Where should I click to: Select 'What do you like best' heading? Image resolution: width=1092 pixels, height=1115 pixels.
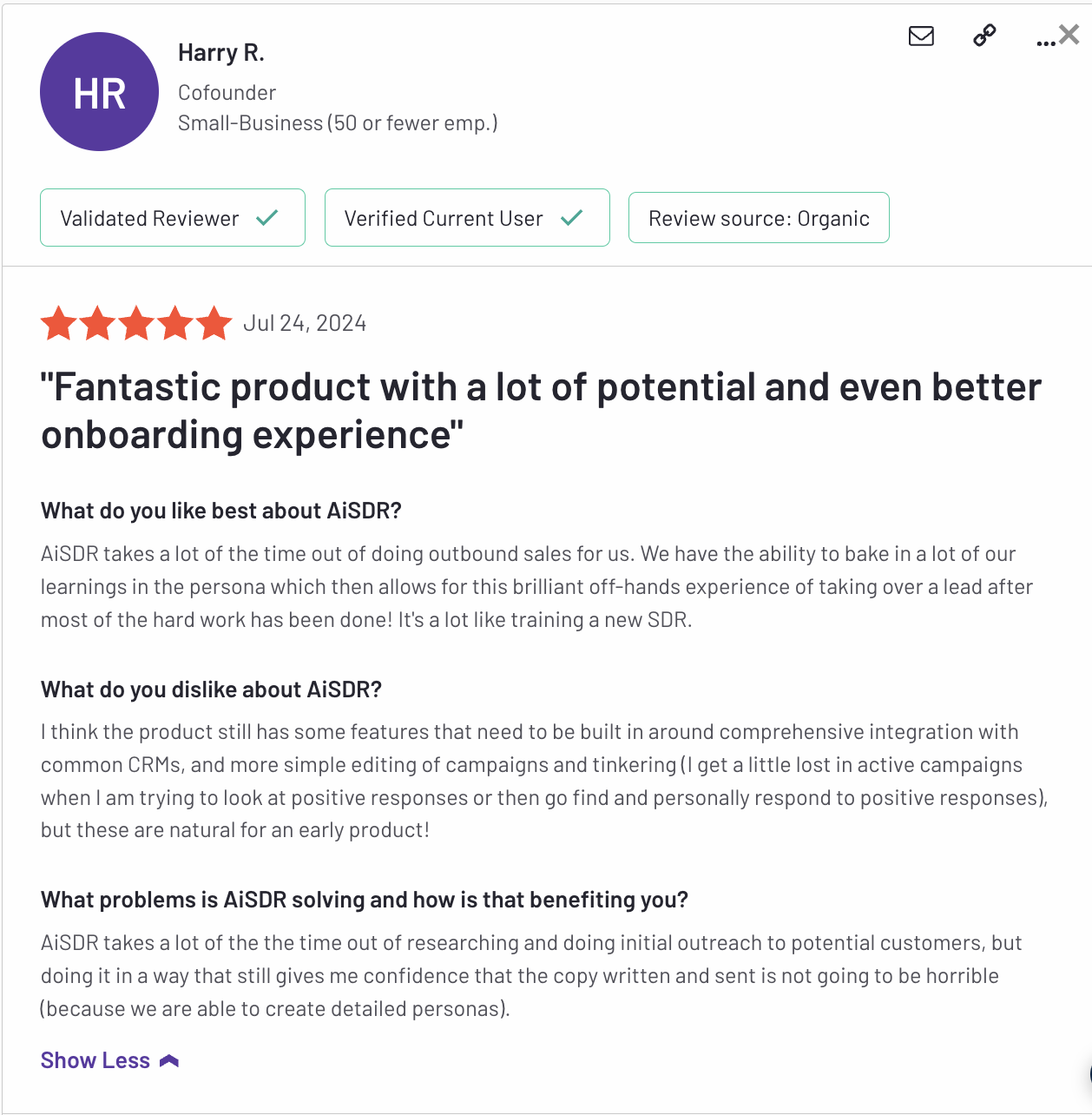point(220,511)
